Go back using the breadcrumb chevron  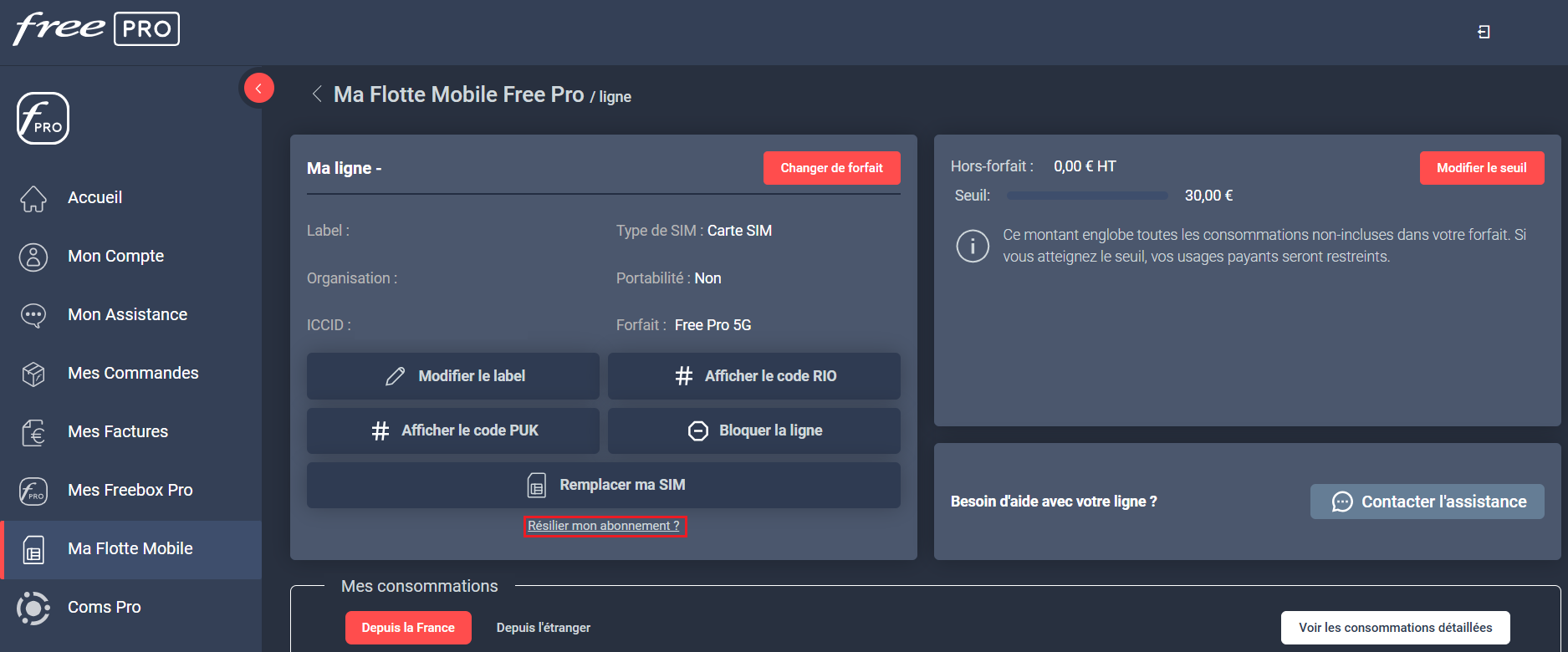pyautogui.click(x=317, y=94)
